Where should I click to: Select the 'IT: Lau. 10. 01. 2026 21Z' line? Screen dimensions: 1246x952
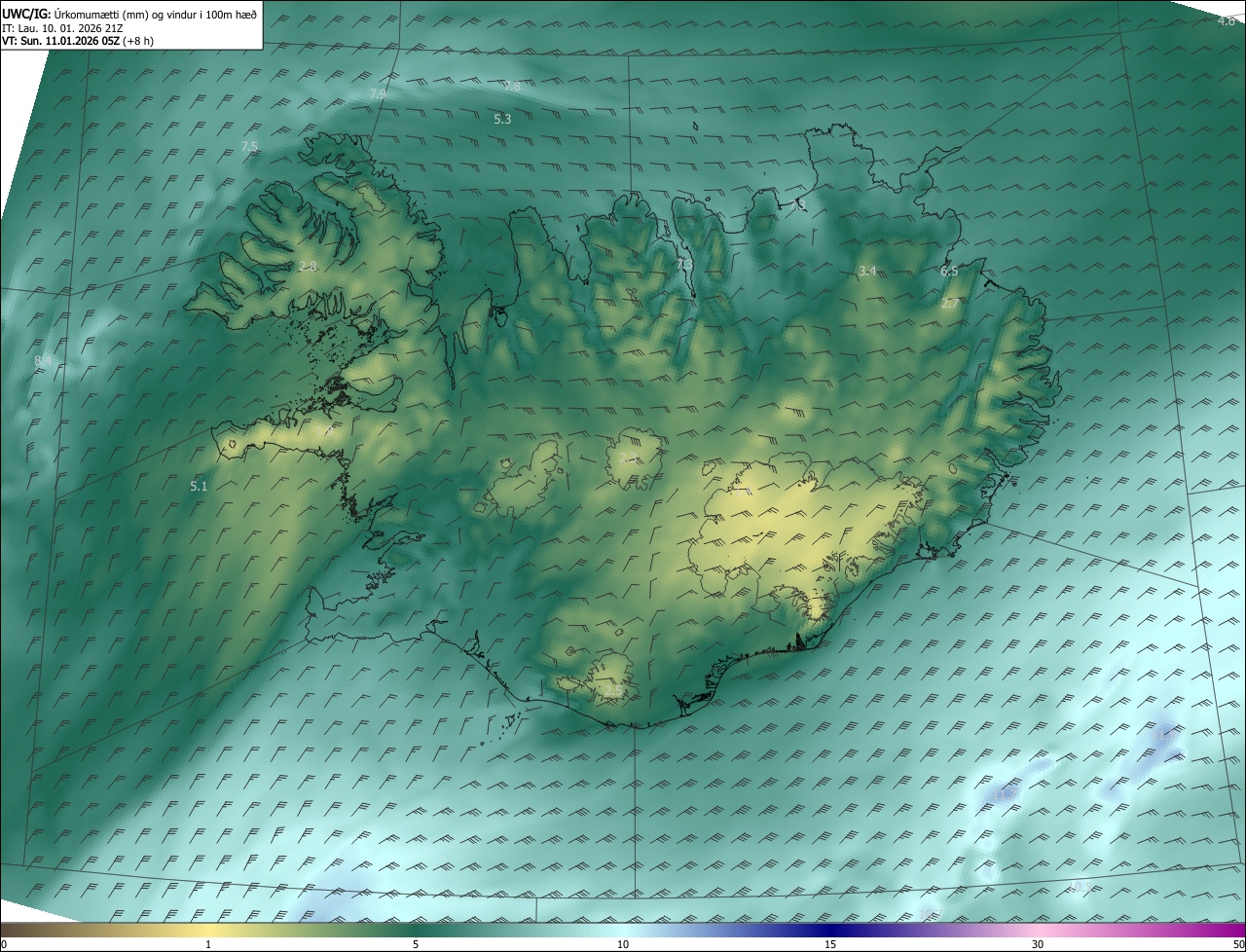(62, 28)
